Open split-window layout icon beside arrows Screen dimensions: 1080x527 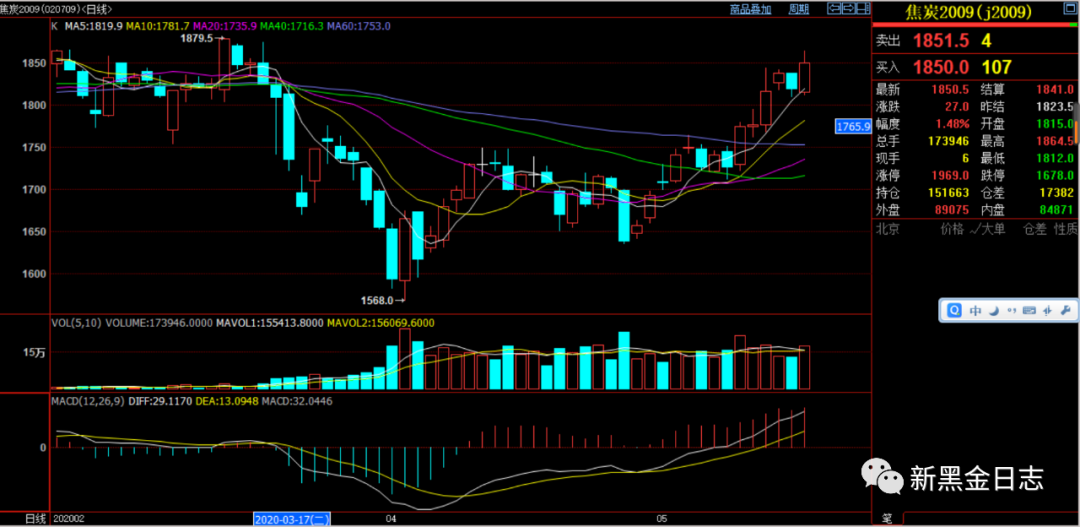[863, 8]
